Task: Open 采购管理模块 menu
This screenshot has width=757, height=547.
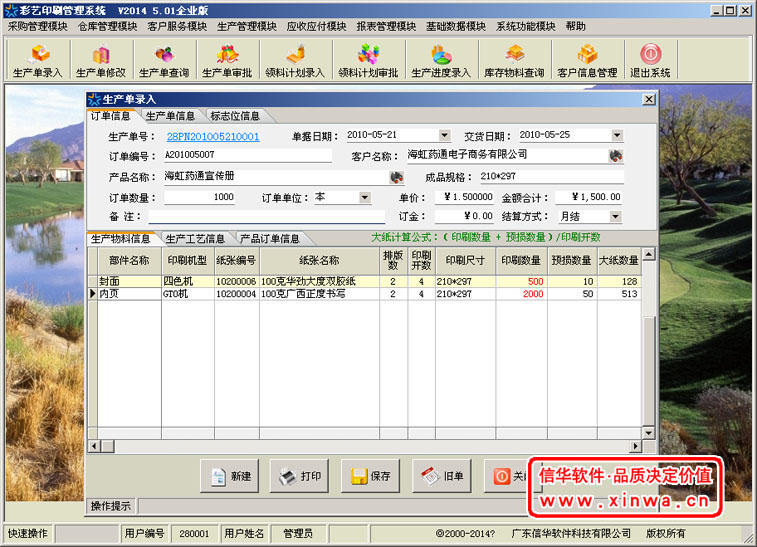Action: [38, 27]
